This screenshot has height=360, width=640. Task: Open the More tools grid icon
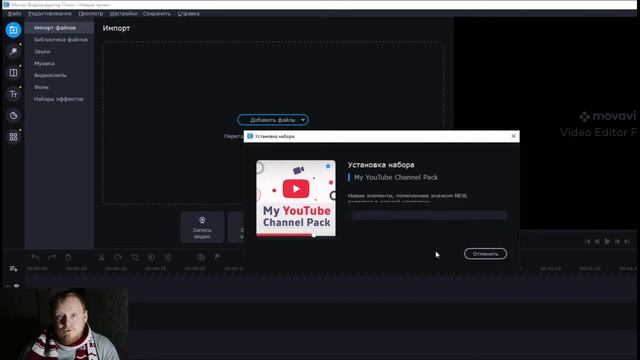pyautogui.click(x=13, y=137)
